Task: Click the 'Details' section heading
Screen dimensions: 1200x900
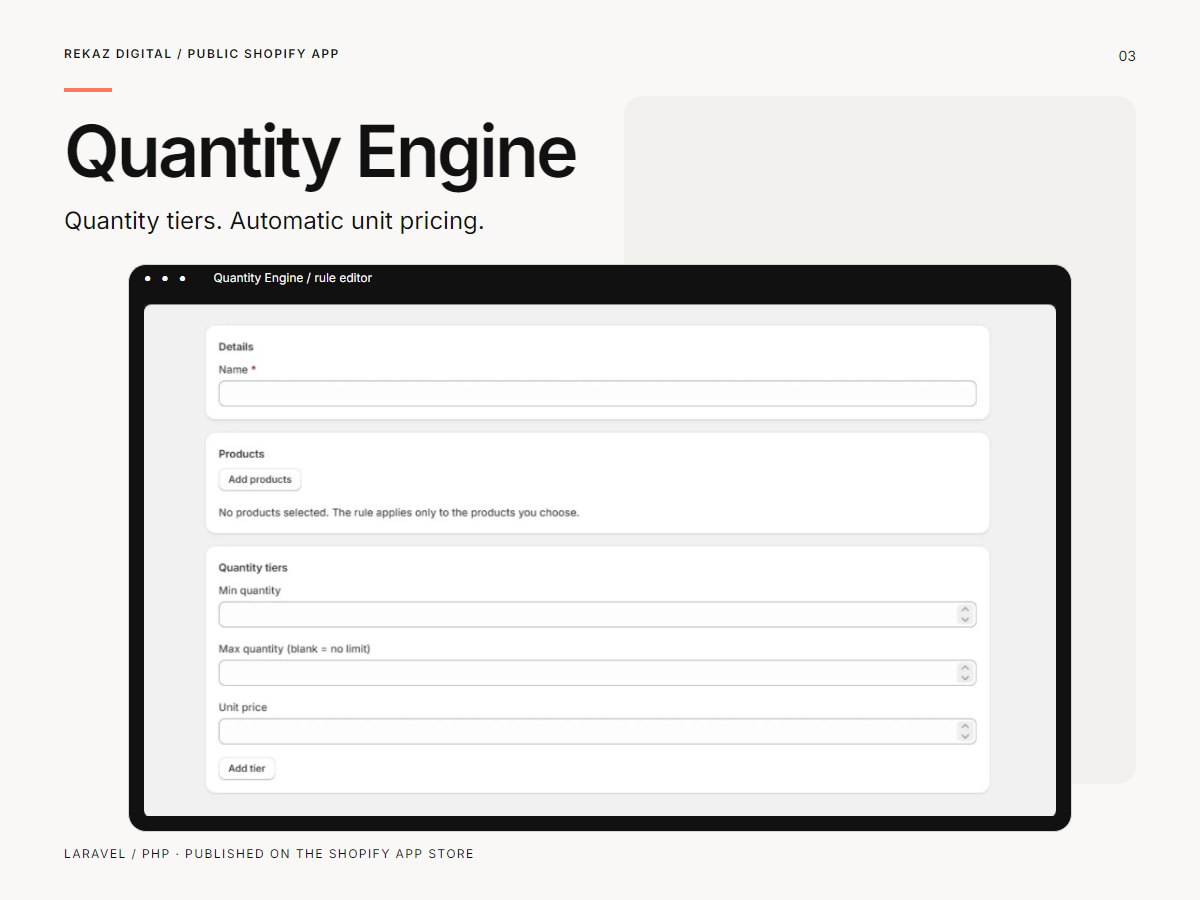Action: tap(236, 347)
